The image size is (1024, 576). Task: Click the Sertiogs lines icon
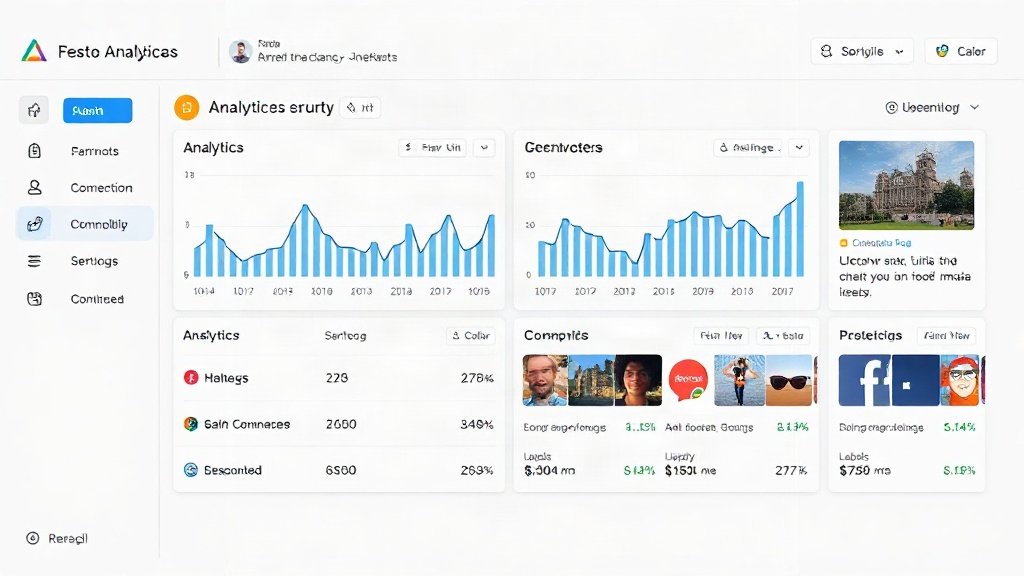[35, 261]
